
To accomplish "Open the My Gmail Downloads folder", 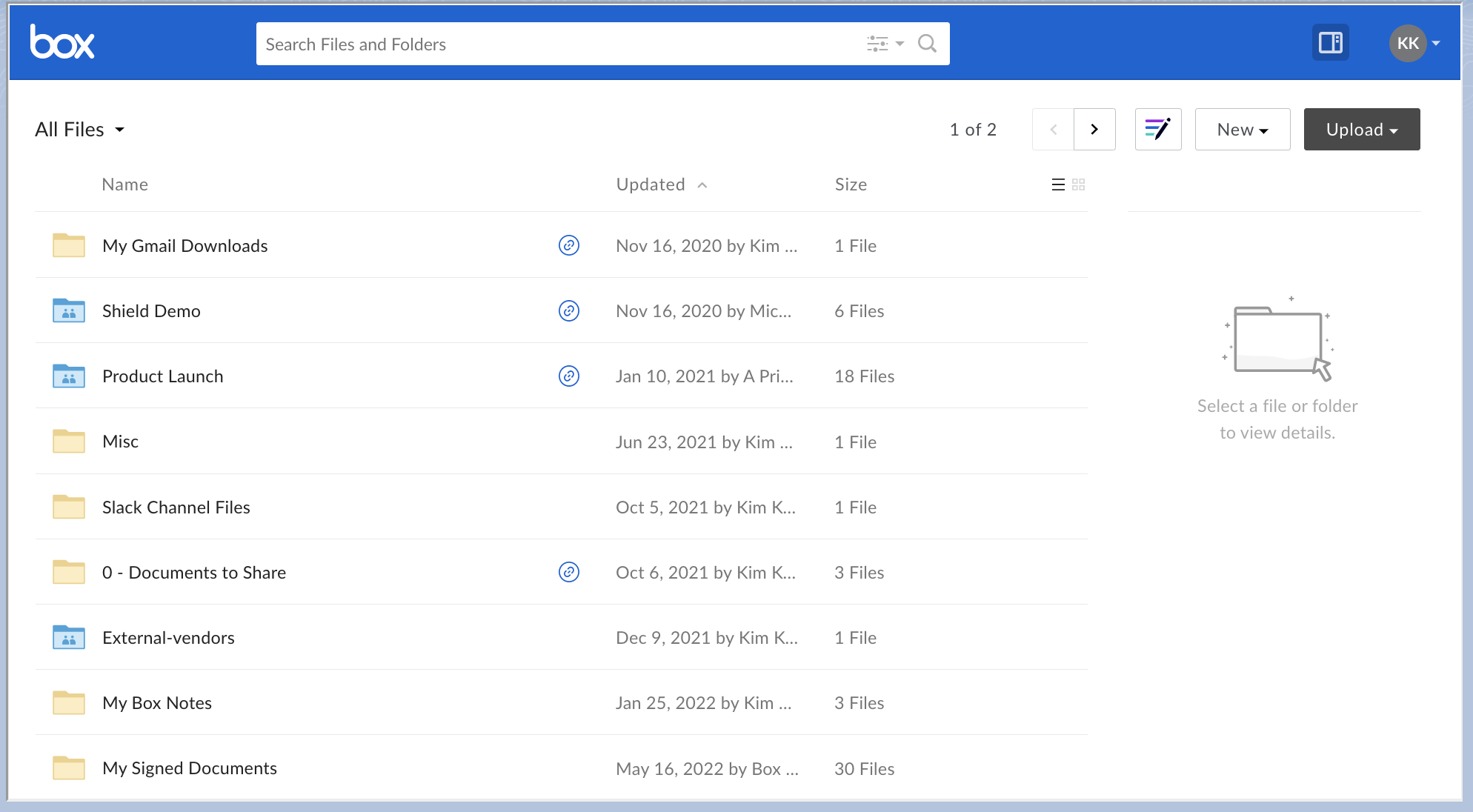I will coord(185,246).
